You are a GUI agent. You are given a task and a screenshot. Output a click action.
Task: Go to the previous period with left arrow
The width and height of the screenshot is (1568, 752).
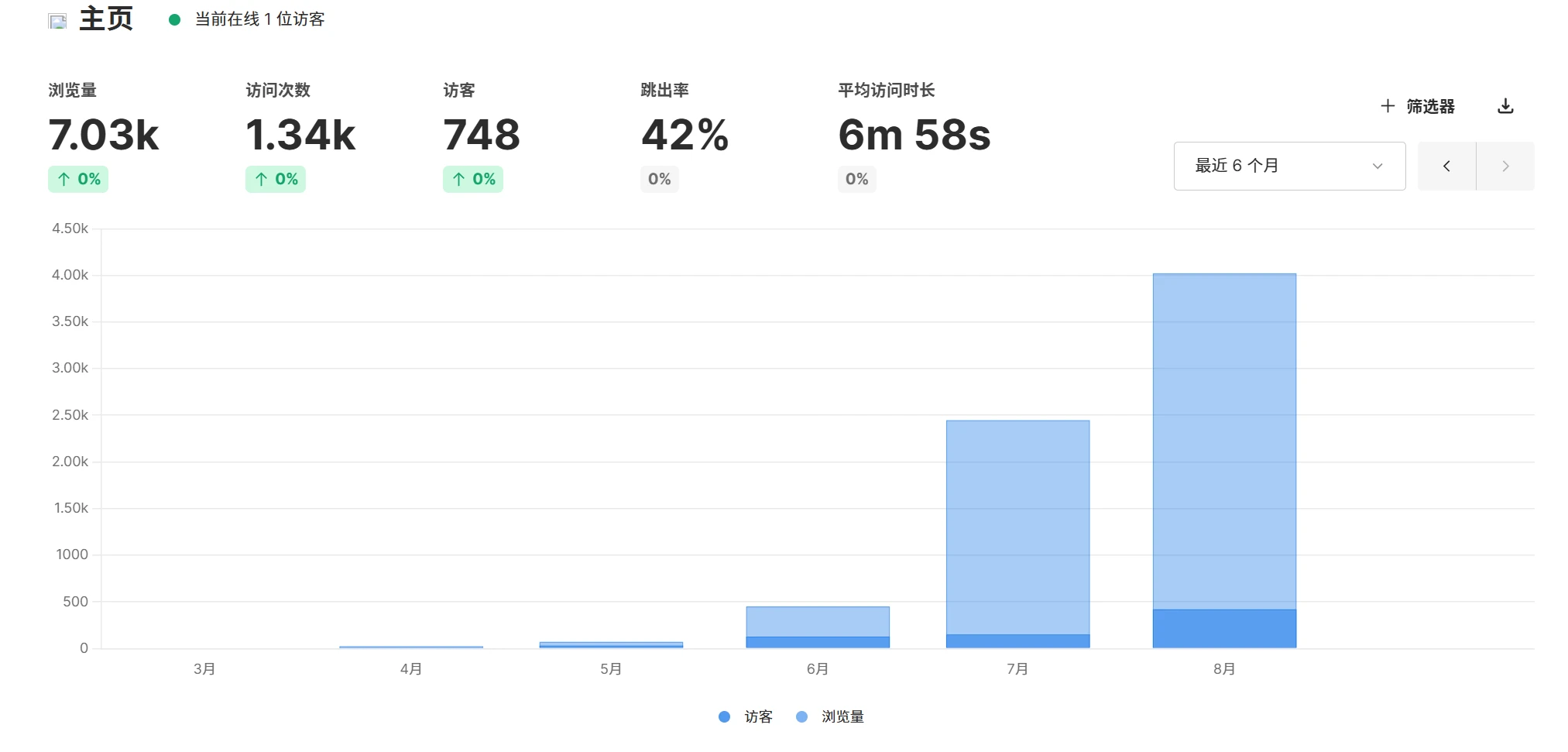[x=1446, y=166]
